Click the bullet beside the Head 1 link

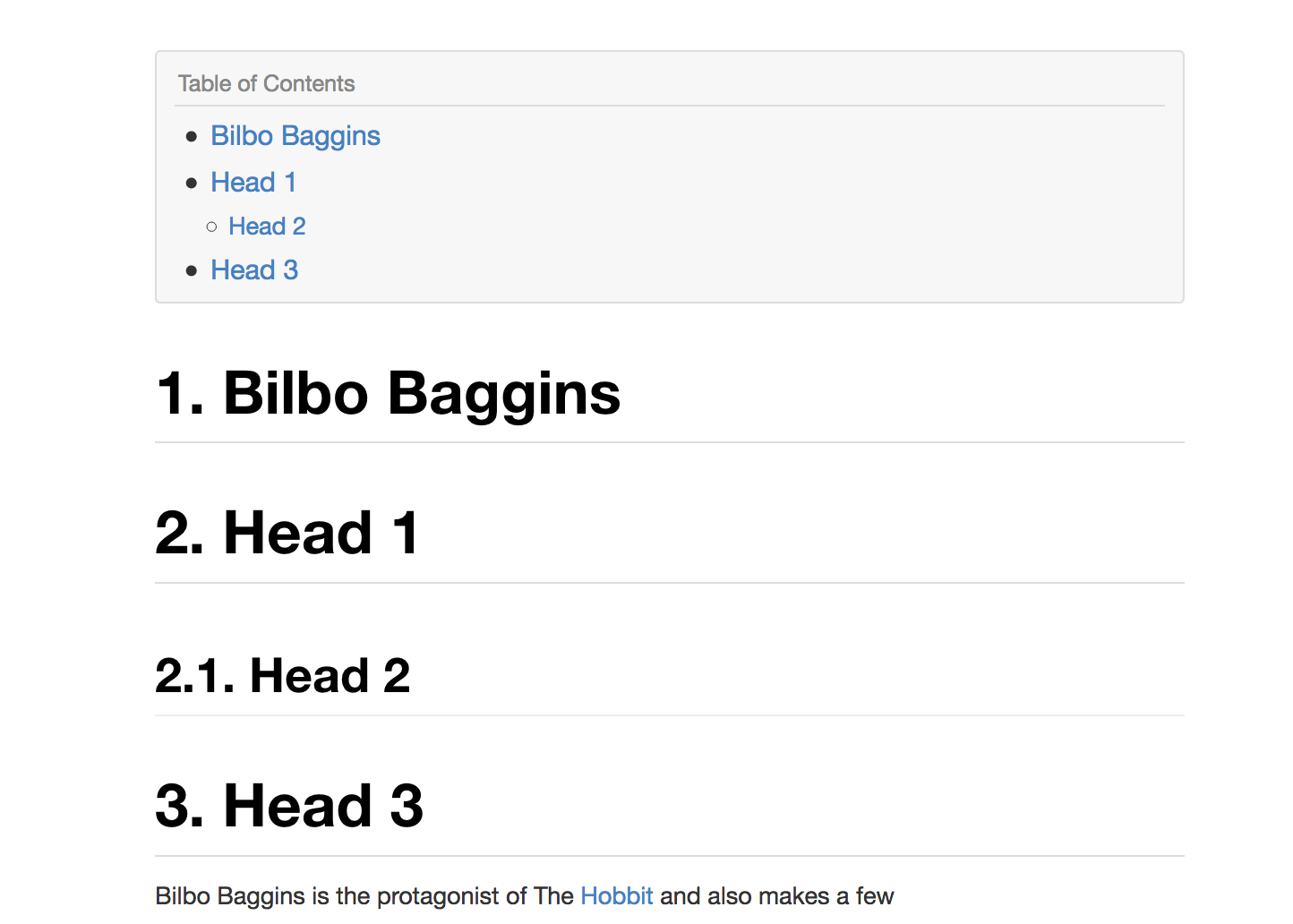[192, 184]
